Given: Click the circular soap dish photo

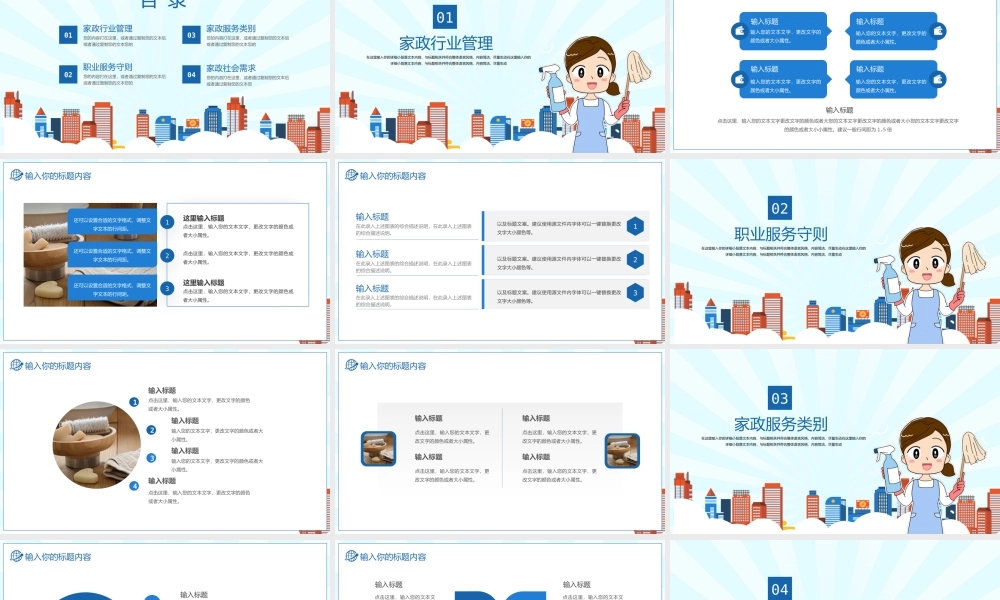Looking at the screenshot, I should (97, 445).
